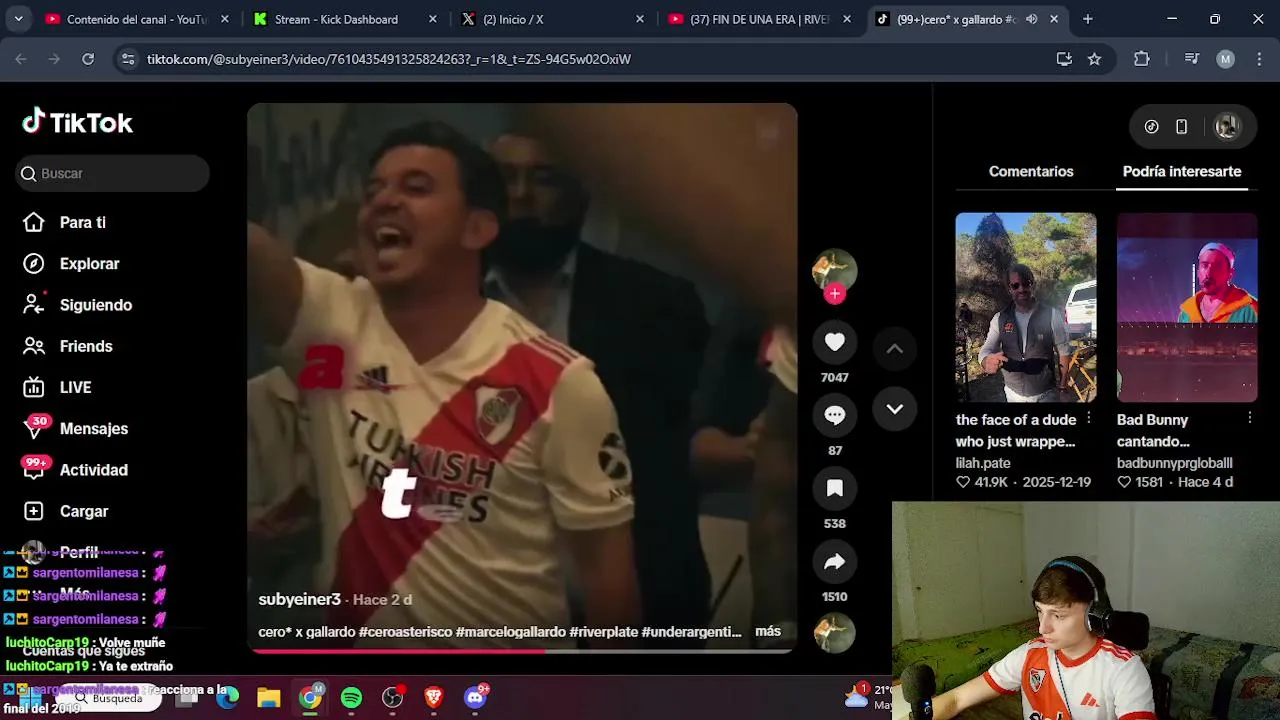Open Chrome extensions puzzle icon
Image resolution: width=1280 pixels, height=720 pixels.
(1142, 59)
